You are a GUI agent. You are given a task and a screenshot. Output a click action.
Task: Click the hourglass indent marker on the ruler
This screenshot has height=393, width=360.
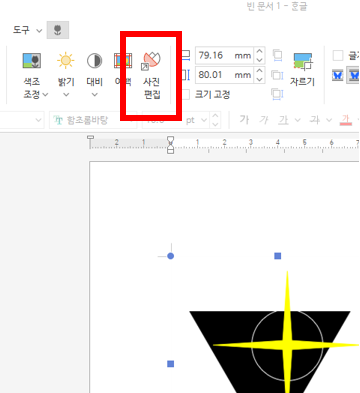click(170, 145)
